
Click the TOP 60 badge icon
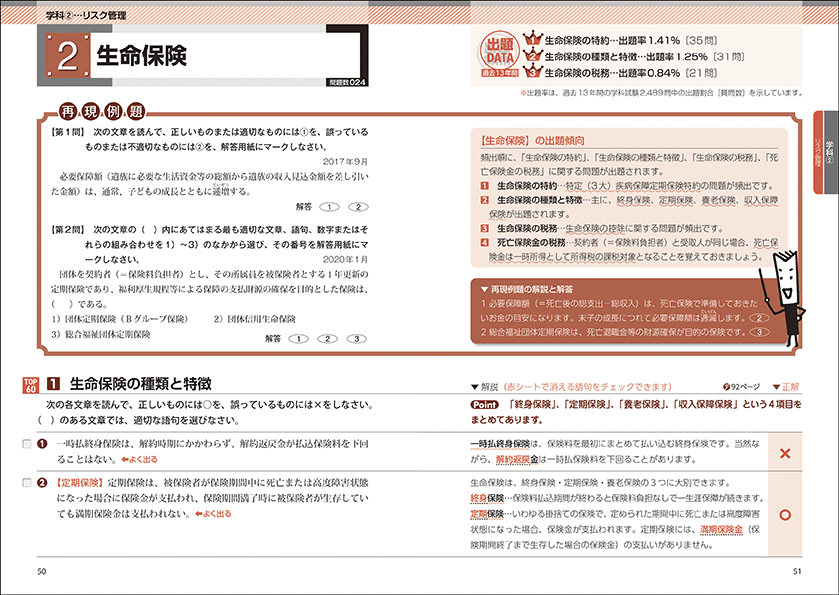tap(30, 385)
